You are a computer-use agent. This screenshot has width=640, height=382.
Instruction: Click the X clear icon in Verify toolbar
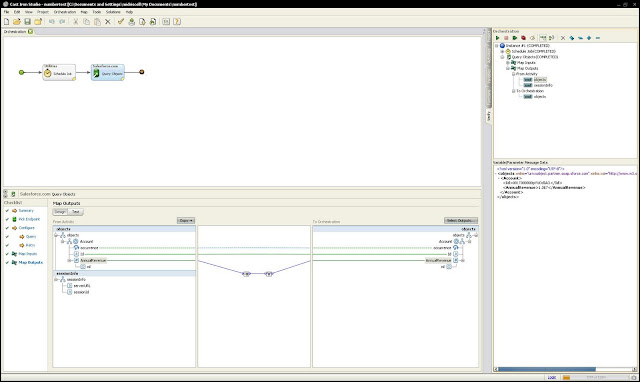[563, 38]
